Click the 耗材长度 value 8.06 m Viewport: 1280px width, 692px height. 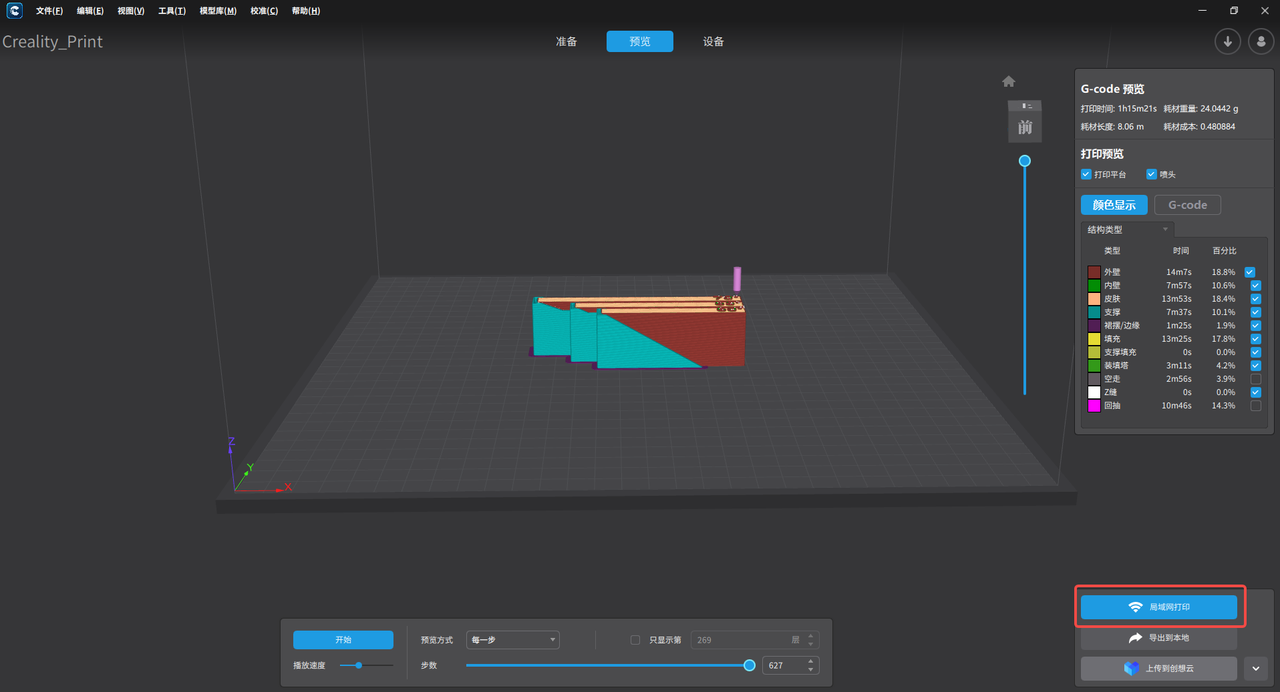click(1130, 127)
